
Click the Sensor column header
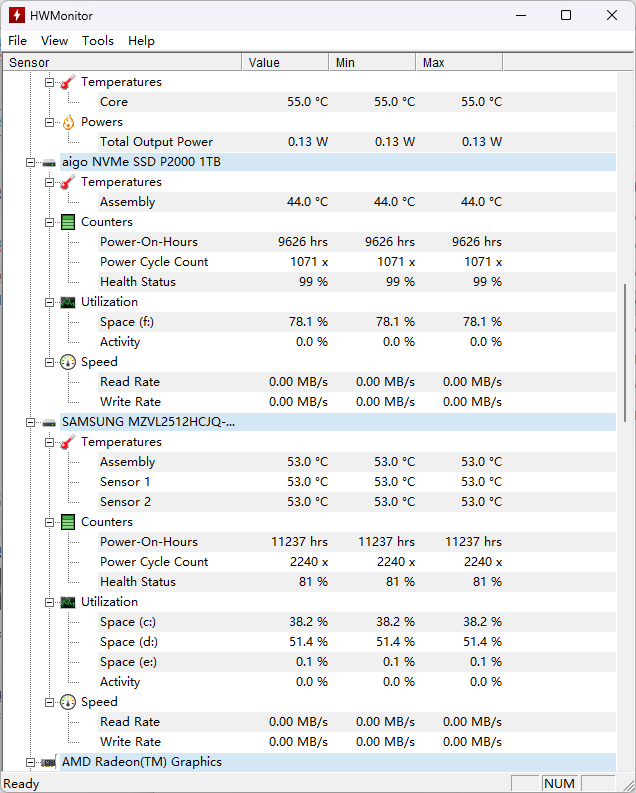pos(120,62)
